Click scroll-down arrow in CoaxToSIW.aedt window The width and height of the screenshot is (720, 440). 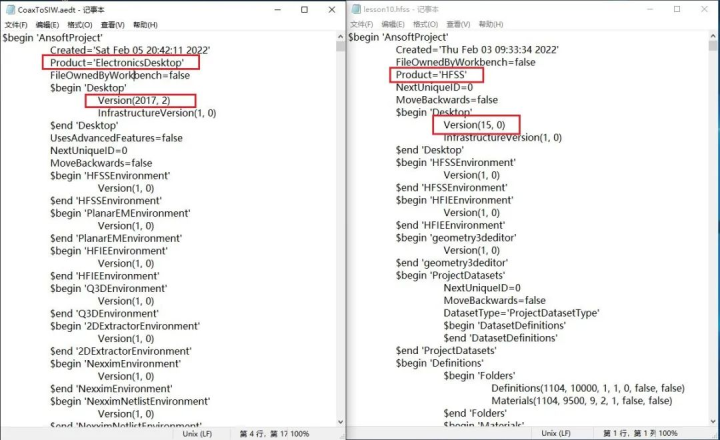tap(340, 422)
